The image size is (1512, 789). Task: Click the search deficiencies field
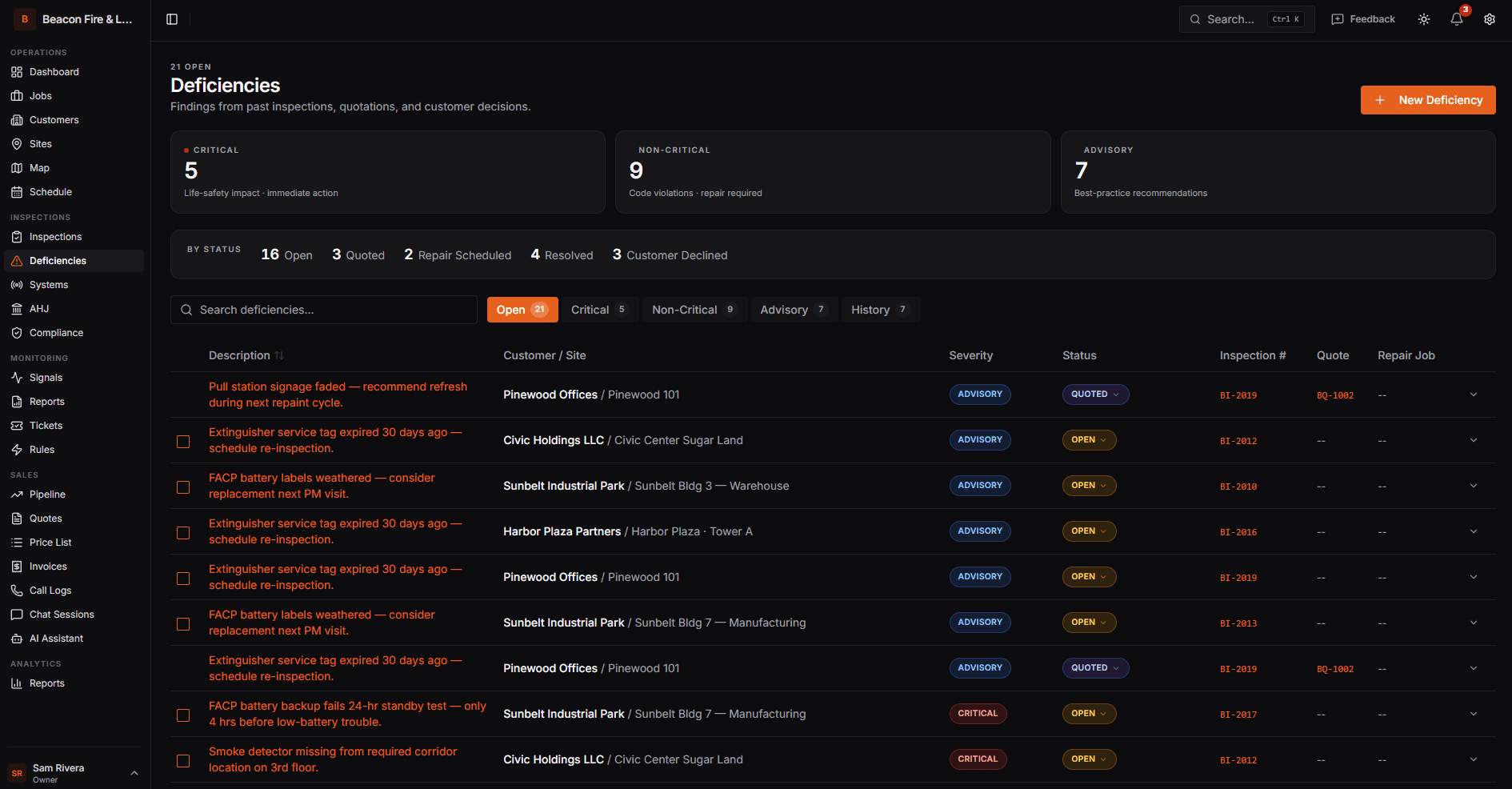[323, 310]
